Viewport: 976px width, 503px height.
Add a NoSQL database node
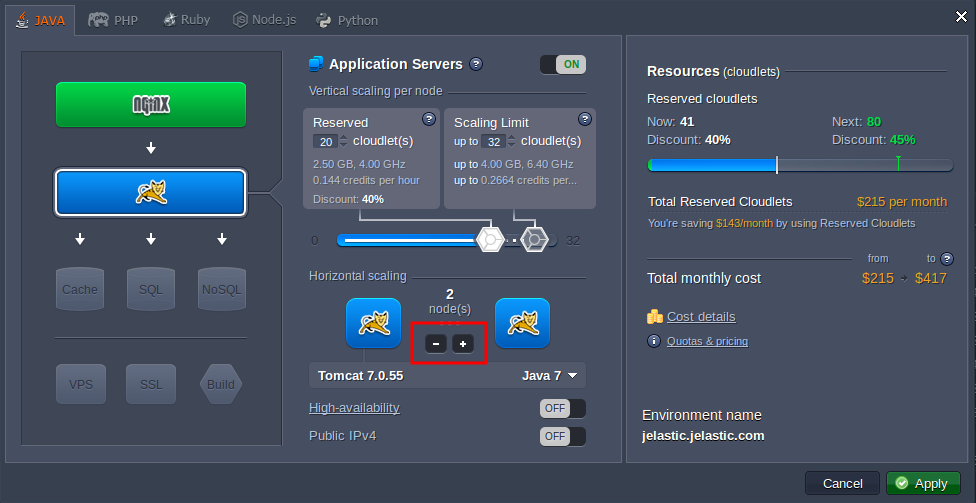click(x=222, y=289)
